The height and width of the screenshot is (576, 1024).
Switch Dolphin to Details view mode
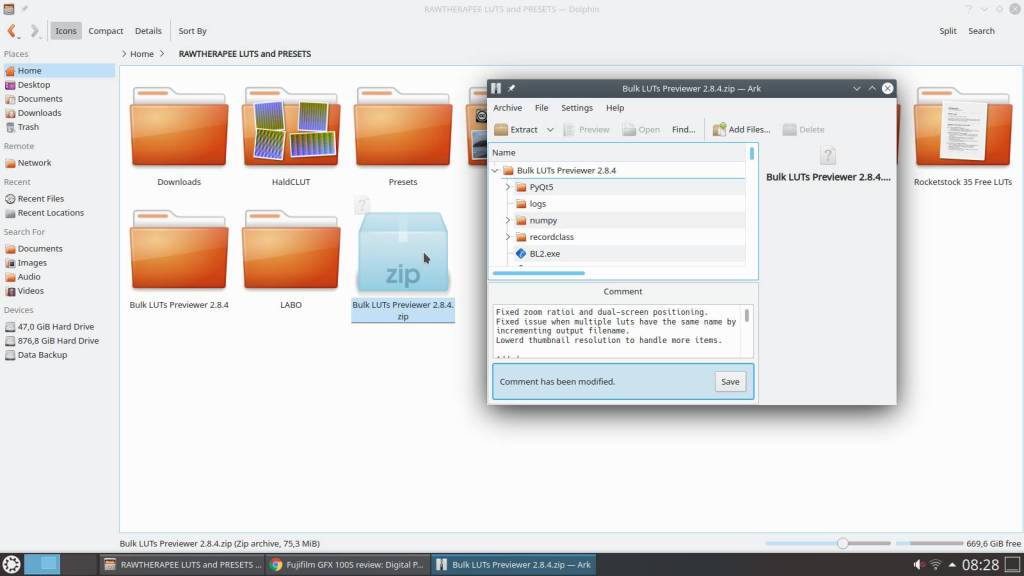[148, 31]
